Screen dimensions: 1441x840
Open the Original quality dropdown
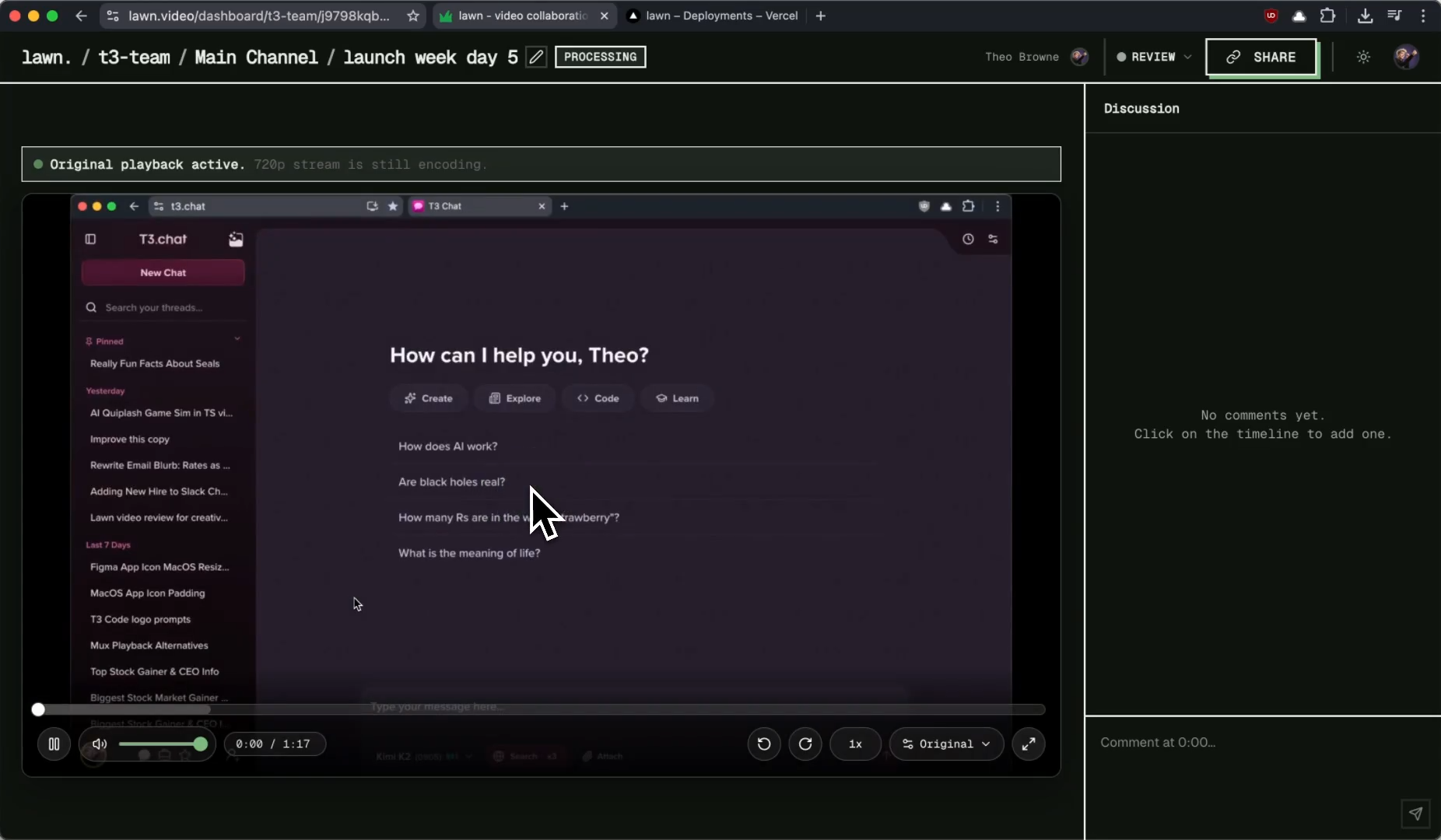[x=945, y=744]
